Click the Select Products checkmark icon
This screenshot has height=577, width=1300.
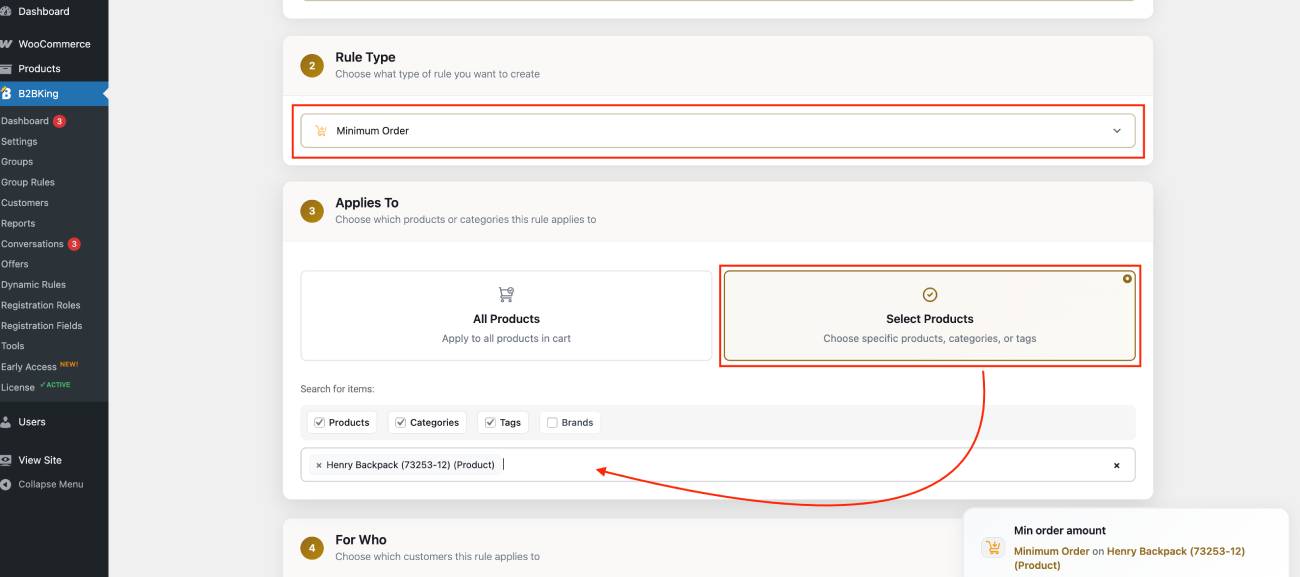point(929,294)
